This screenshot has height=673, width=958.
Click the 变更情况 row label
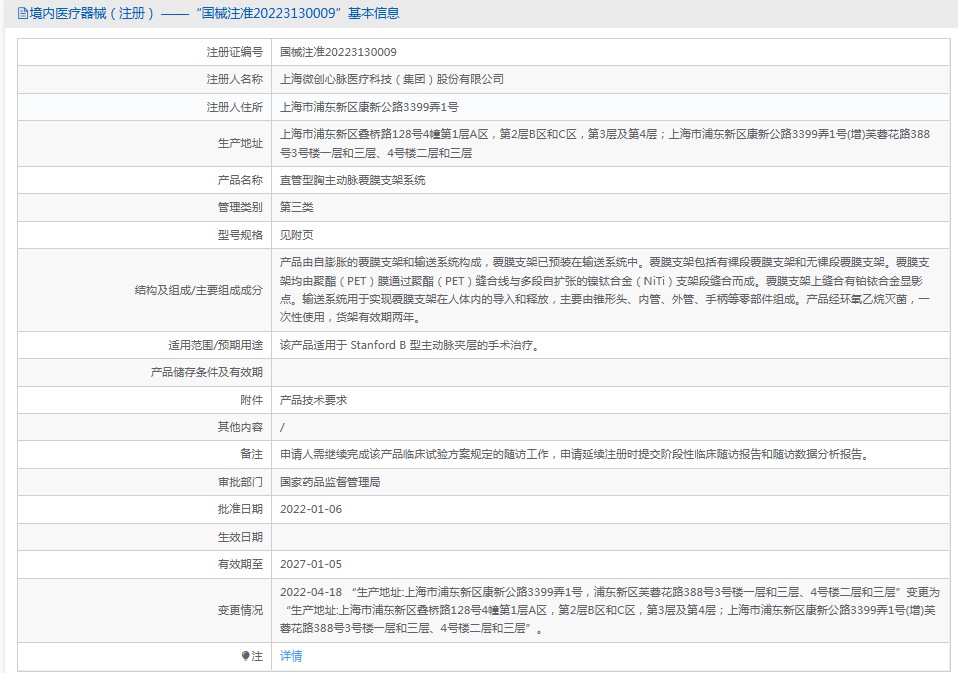(240, 610)
